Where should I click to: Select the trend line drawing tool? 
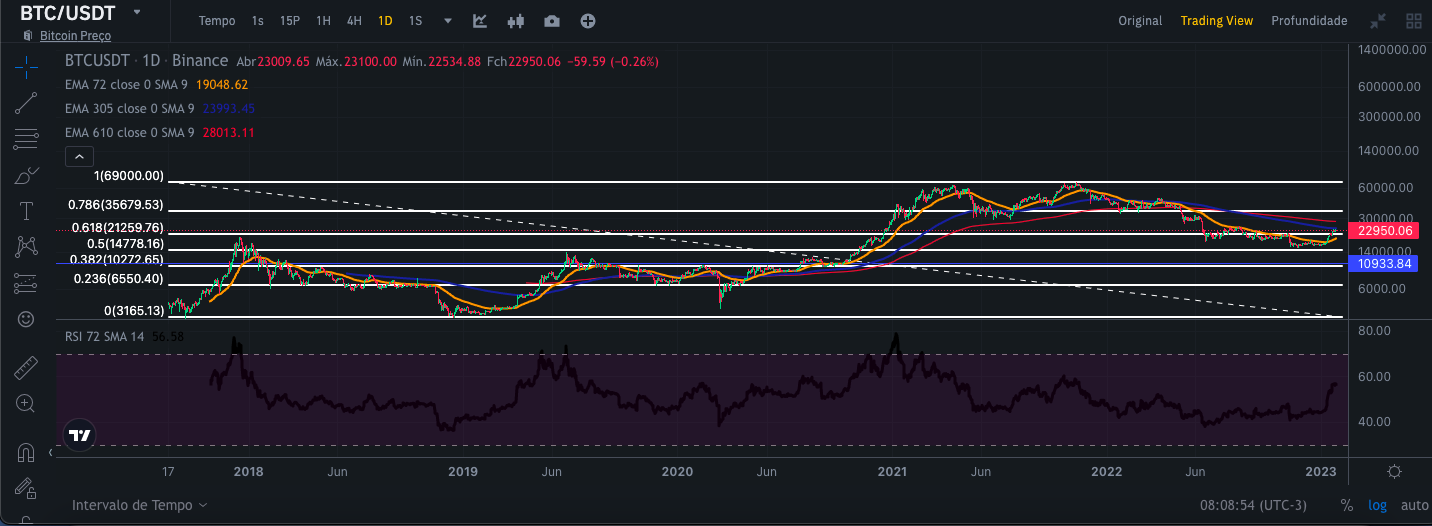click(x=26, y=102)
